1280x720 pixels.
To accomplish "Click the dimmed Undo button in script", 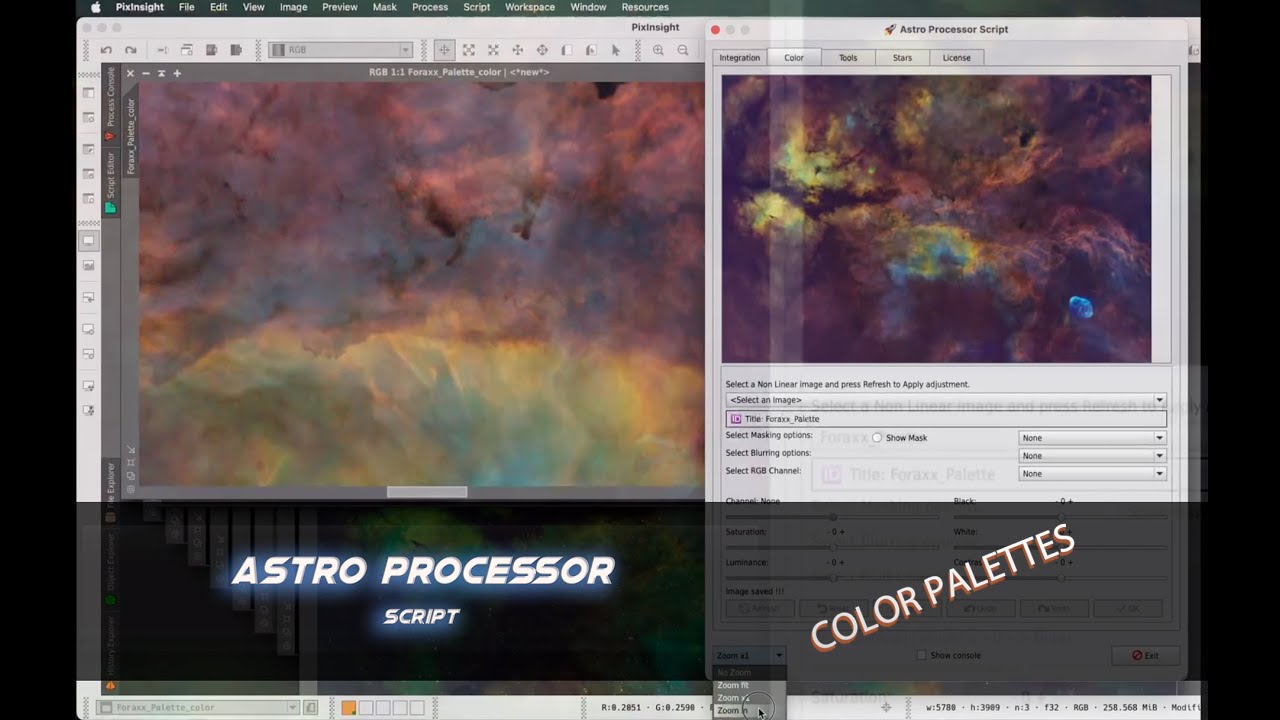I will click(x=980, y=608).
